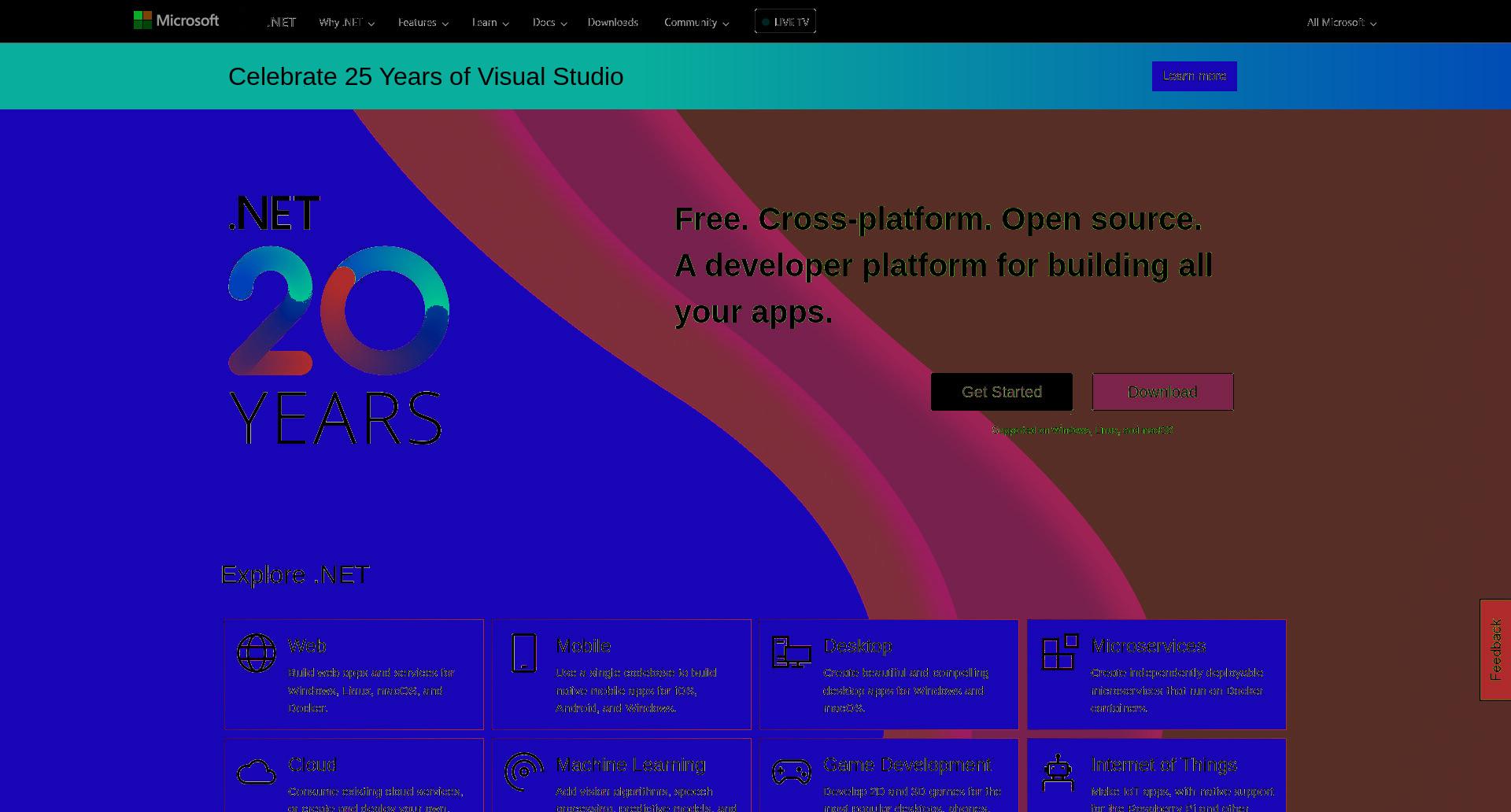Select the Machine Learning card title
This screenshot has height=812, width=1511.
631,765
